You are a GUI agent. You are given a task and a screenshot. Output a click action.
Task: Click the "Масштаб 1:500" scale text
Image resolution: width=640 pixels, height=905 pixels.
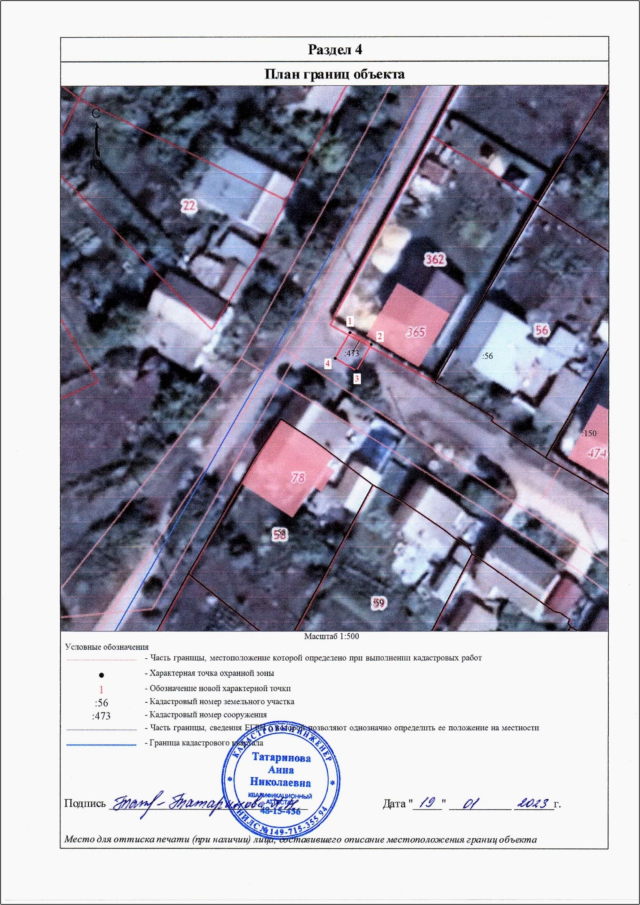pos(331,636)
